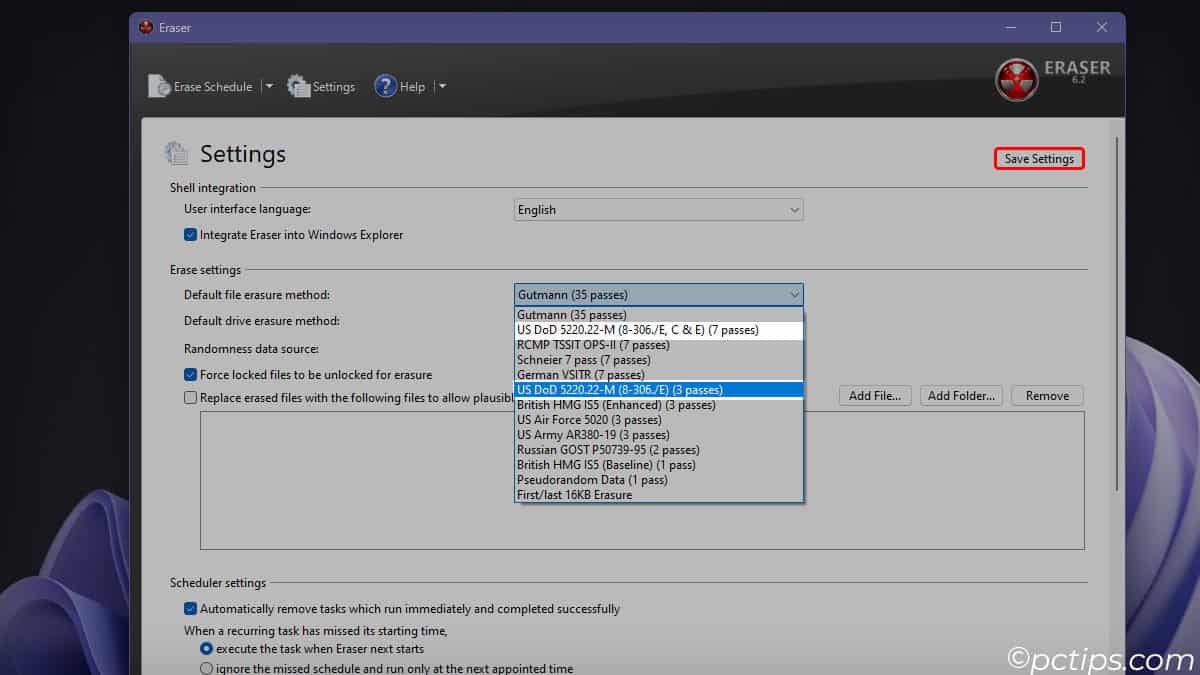
Task: Uncheck Integrate Eraser into Windows Explorer
Action: tap(190, 234)
